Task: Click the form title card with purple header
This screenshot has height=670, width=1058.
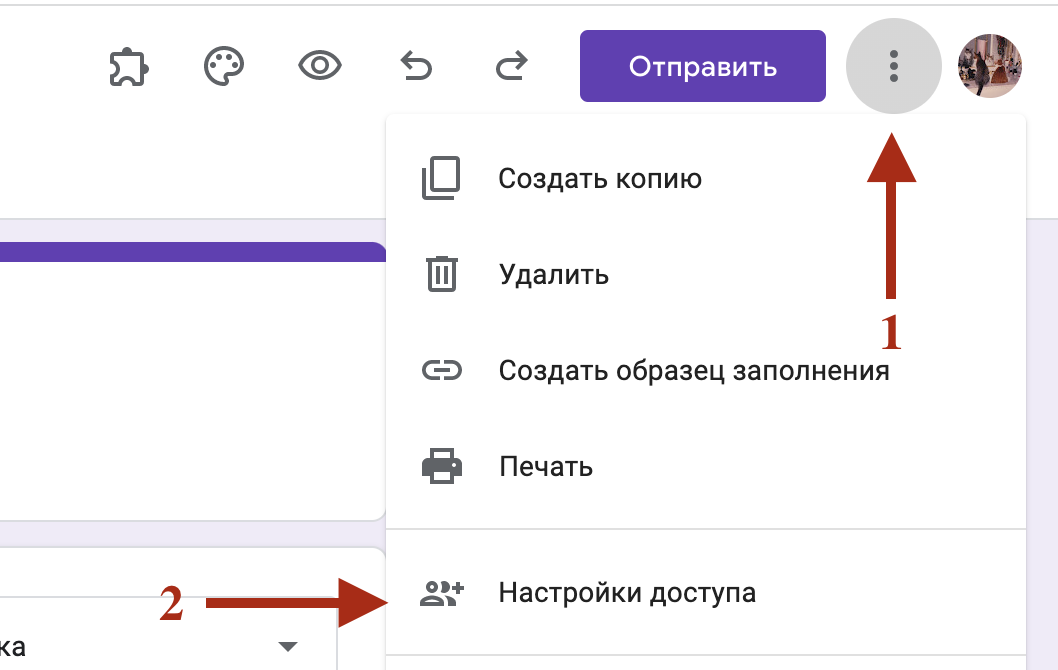Action: pyautogui.click(x=190, y=380)
